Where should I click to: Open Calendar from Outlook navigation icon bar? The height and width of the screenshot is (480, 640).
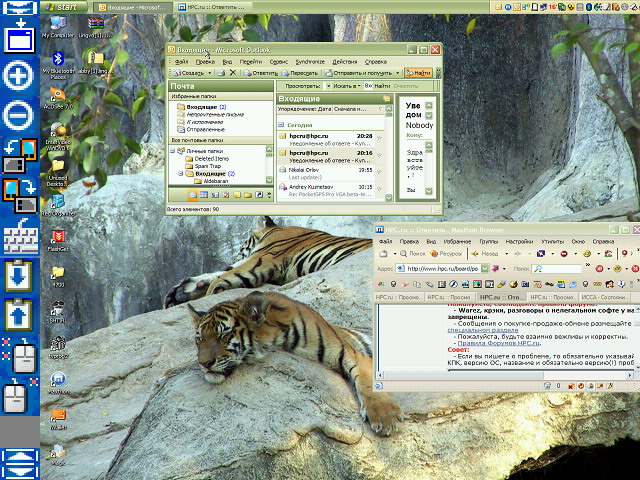click(x=204, y=195)
